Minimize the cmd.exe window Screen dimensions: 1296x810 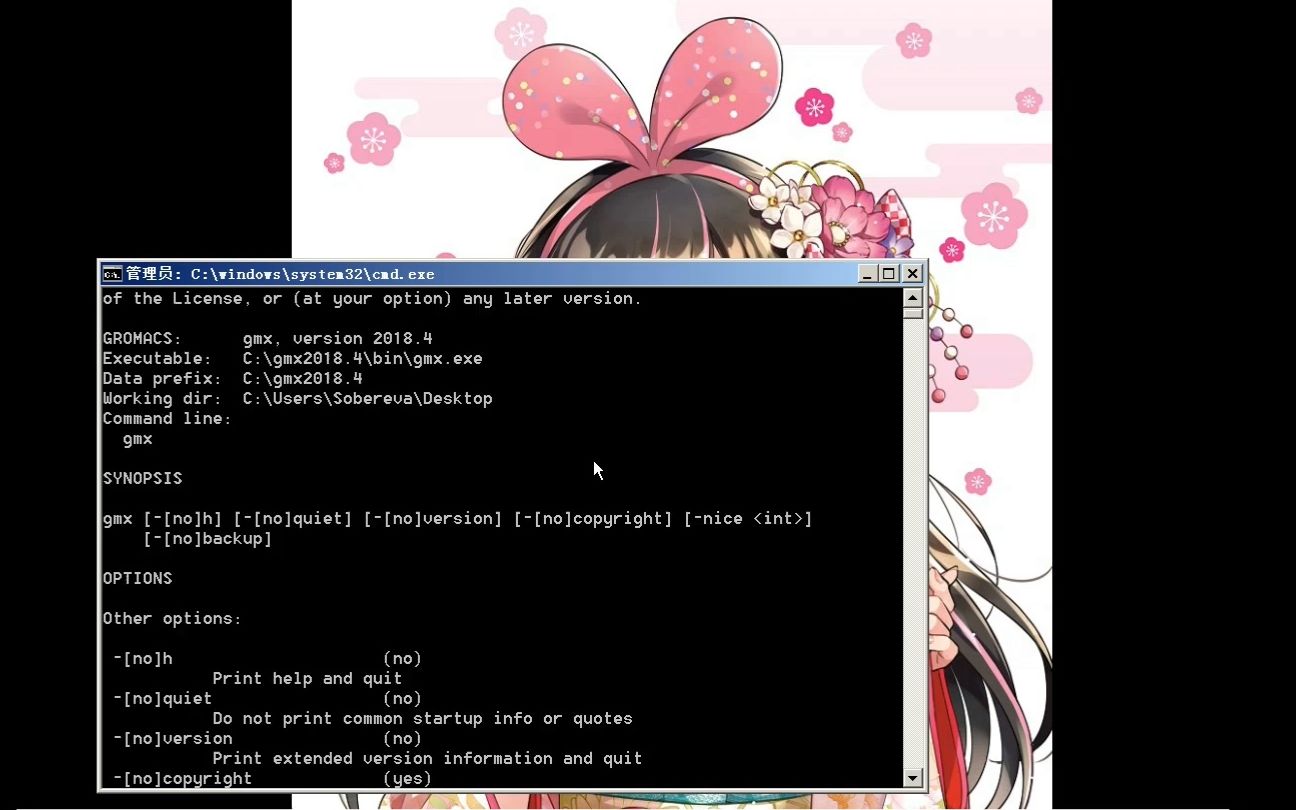tap(867, 274)
